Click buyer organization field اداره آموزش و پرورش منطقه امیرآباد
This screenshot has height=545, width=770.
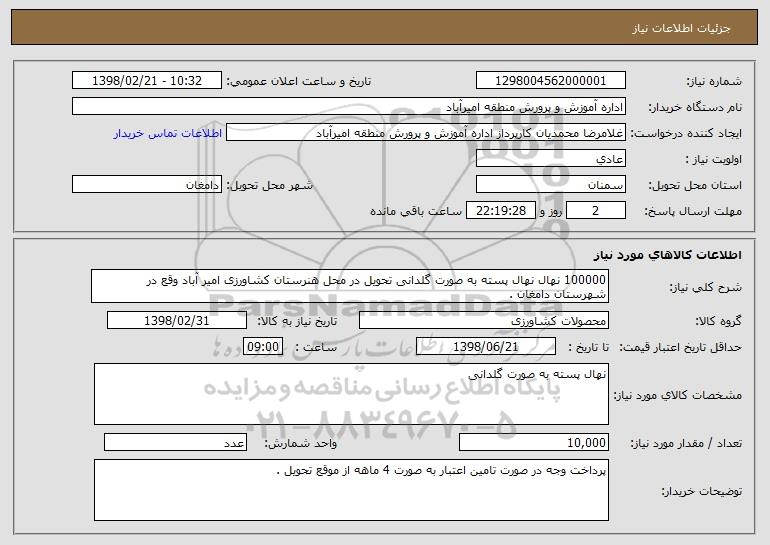click(349, 107)
